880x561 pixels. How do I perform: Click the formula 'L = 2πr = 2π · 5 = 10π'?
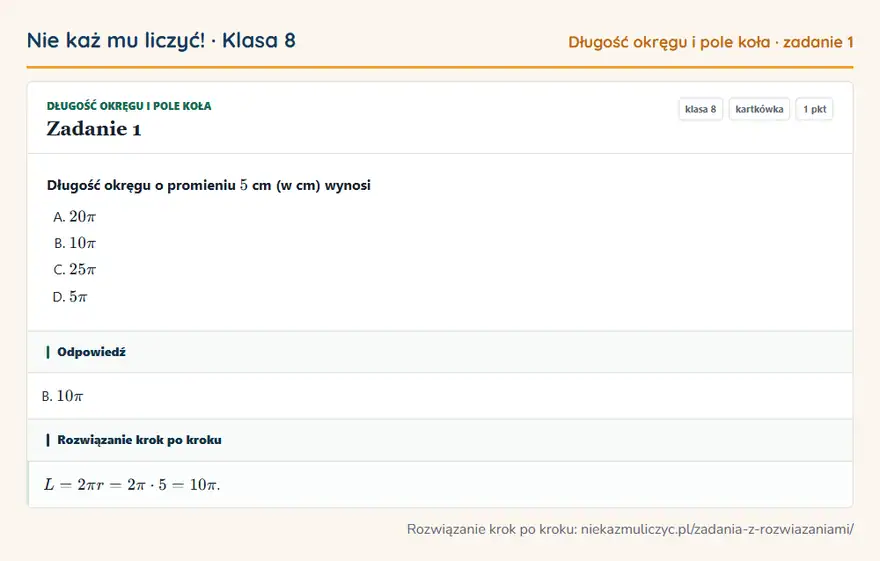tap(132, 485)
